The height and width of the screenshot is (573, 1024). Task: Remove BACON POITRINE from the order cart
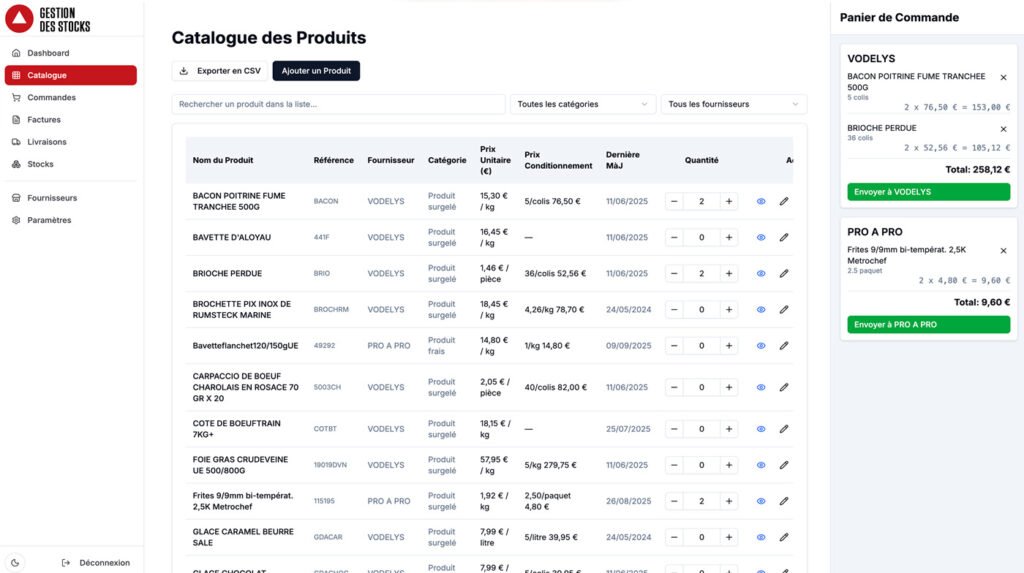click(1003, 78)
